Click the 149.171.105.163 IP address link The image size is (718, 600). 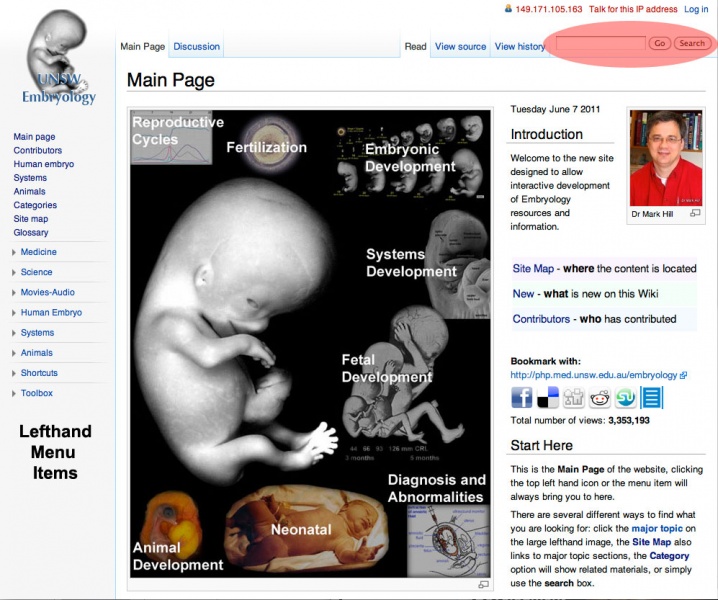(549, 9)
